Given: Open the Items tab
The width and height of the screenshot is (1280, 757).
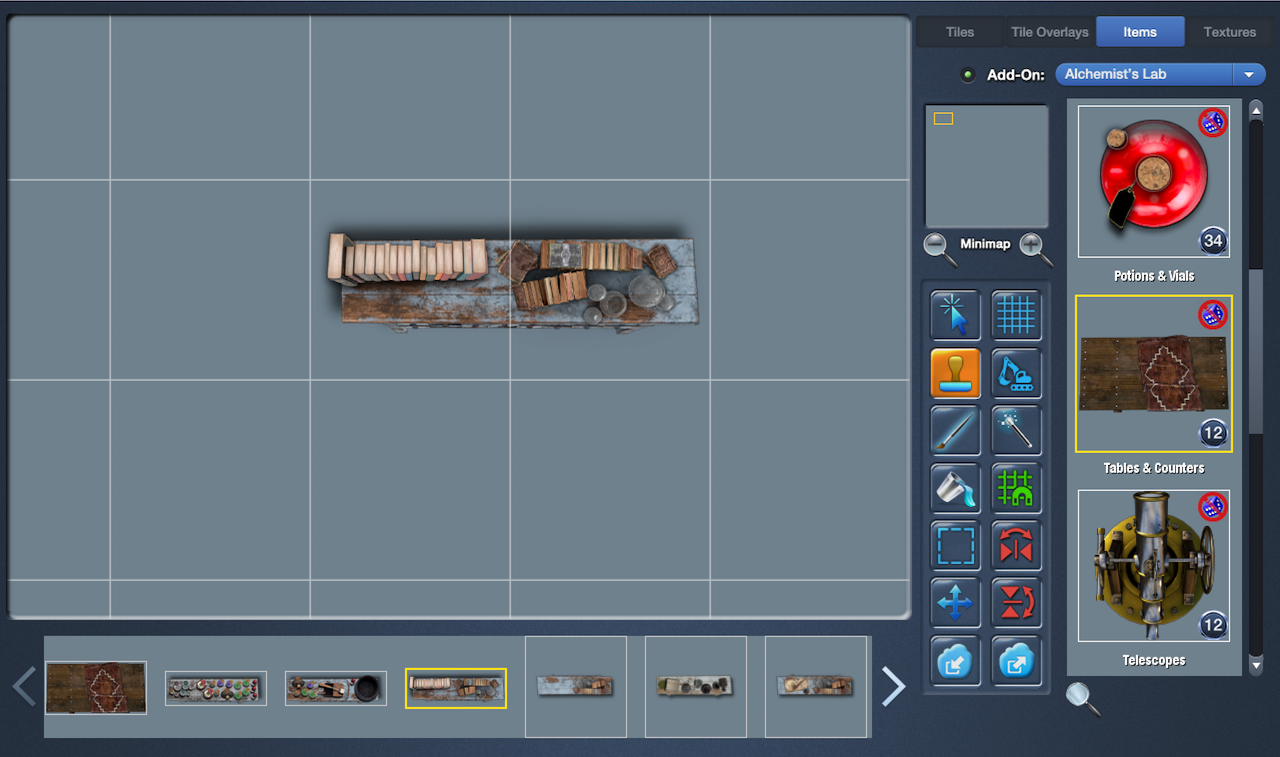Looking at the screenshot, I should coord(1140,32).
